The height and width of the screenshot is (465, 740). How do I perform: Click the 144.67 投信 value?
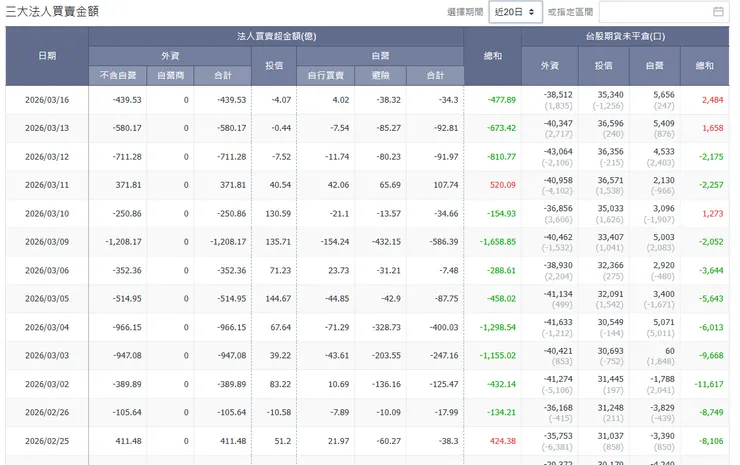pos(278,299)
